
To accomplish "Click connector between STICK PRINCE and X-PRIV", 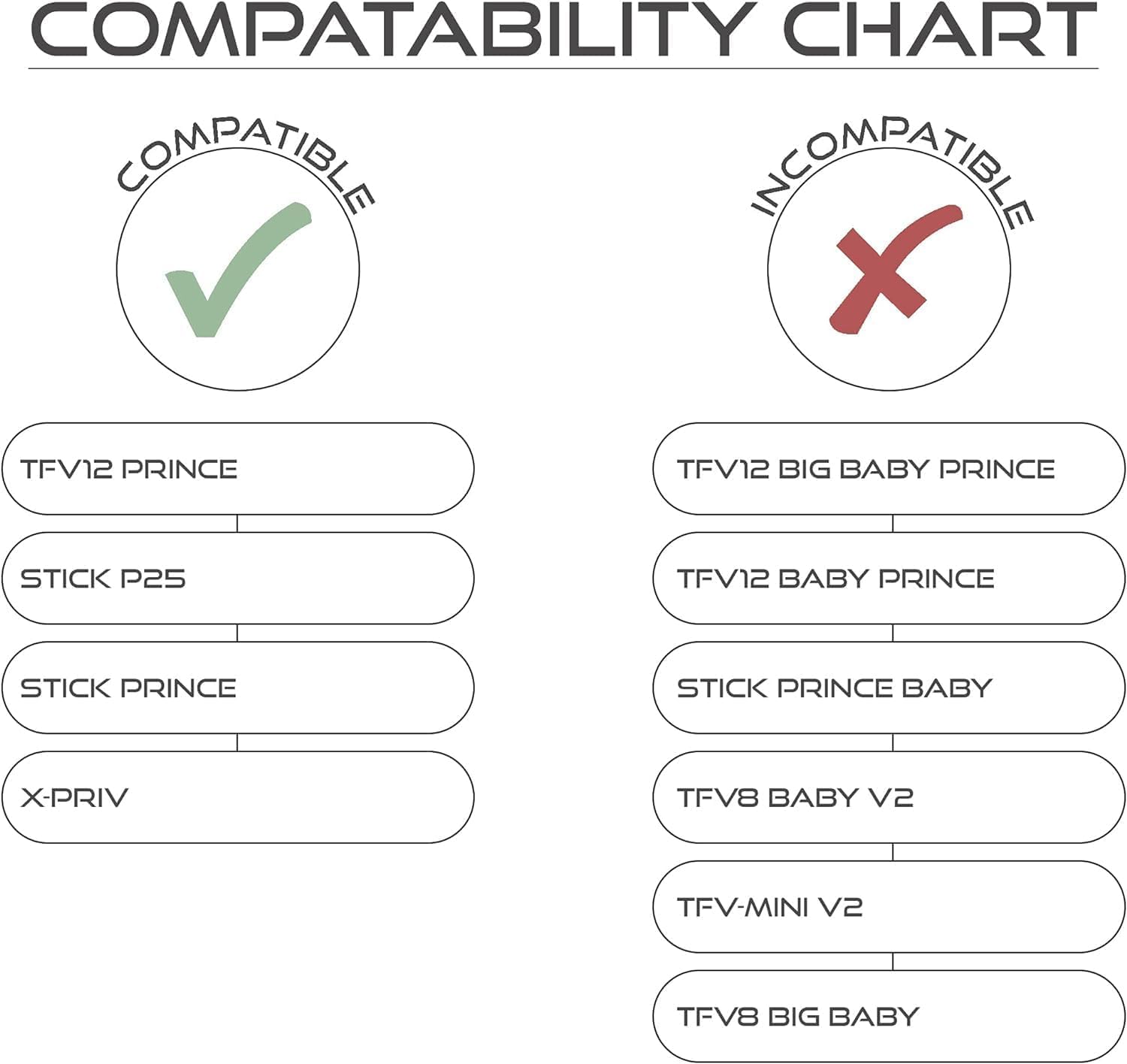I will pyautogui.click(x=237, y=742).
